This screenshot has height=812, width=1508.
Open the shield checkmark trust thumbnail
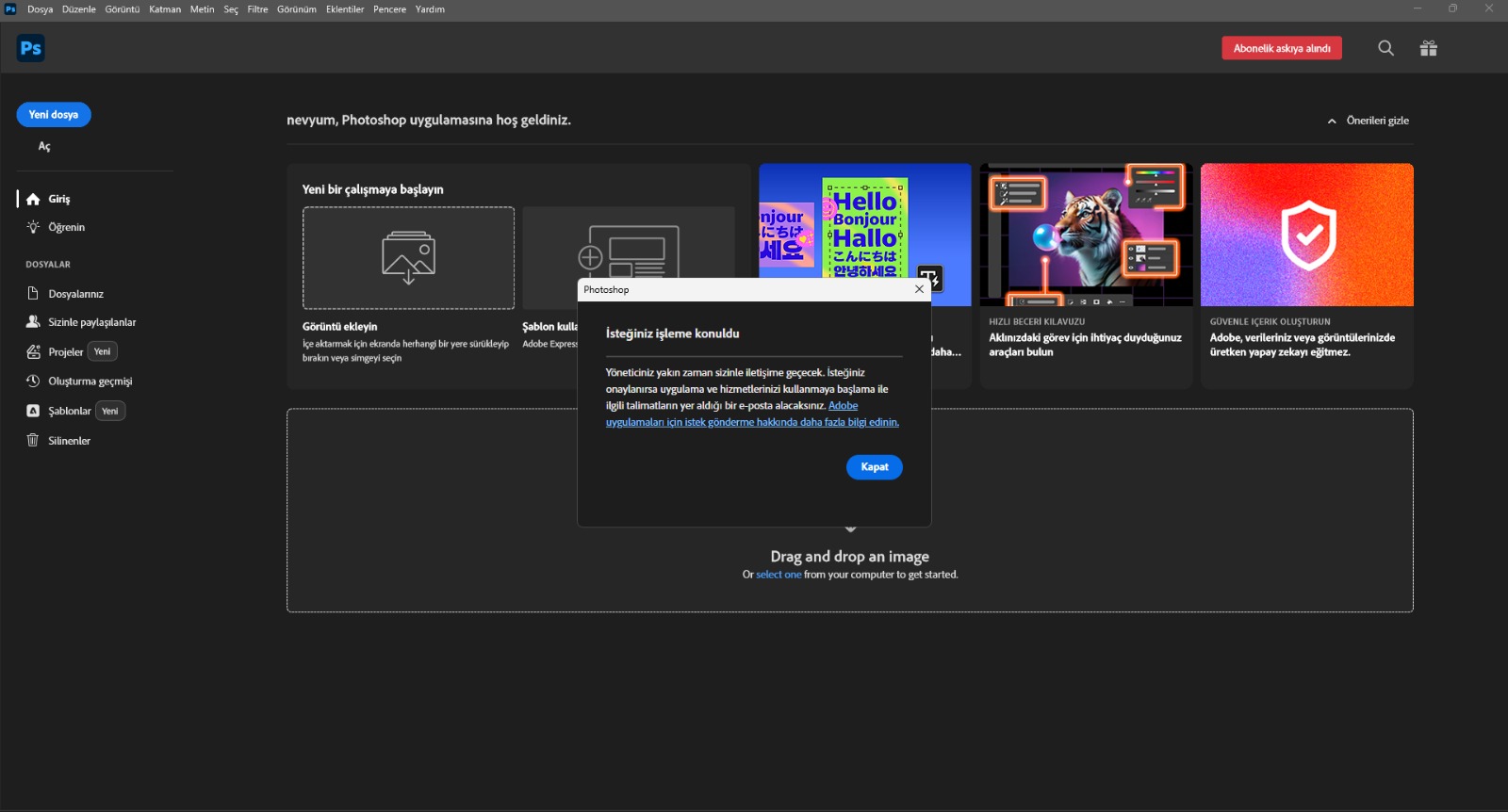[x=1307, y=235]
